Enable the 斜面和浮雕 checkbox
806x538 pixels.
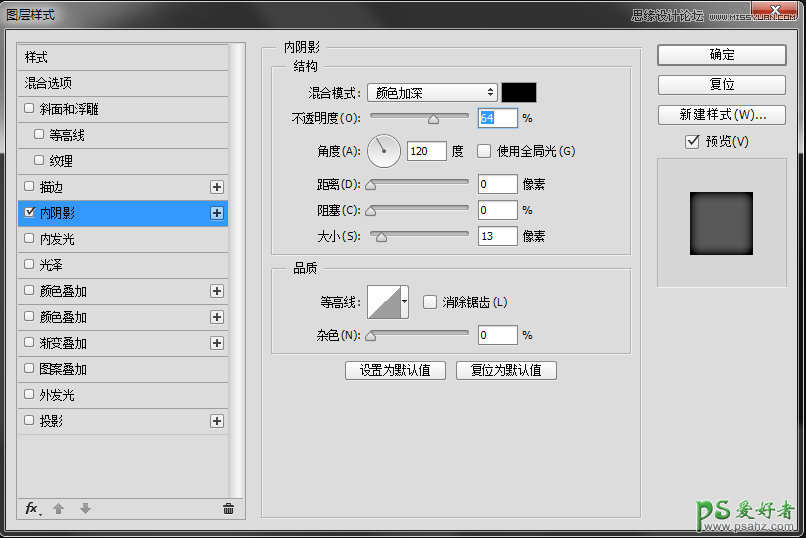click(x=29, y=109)
